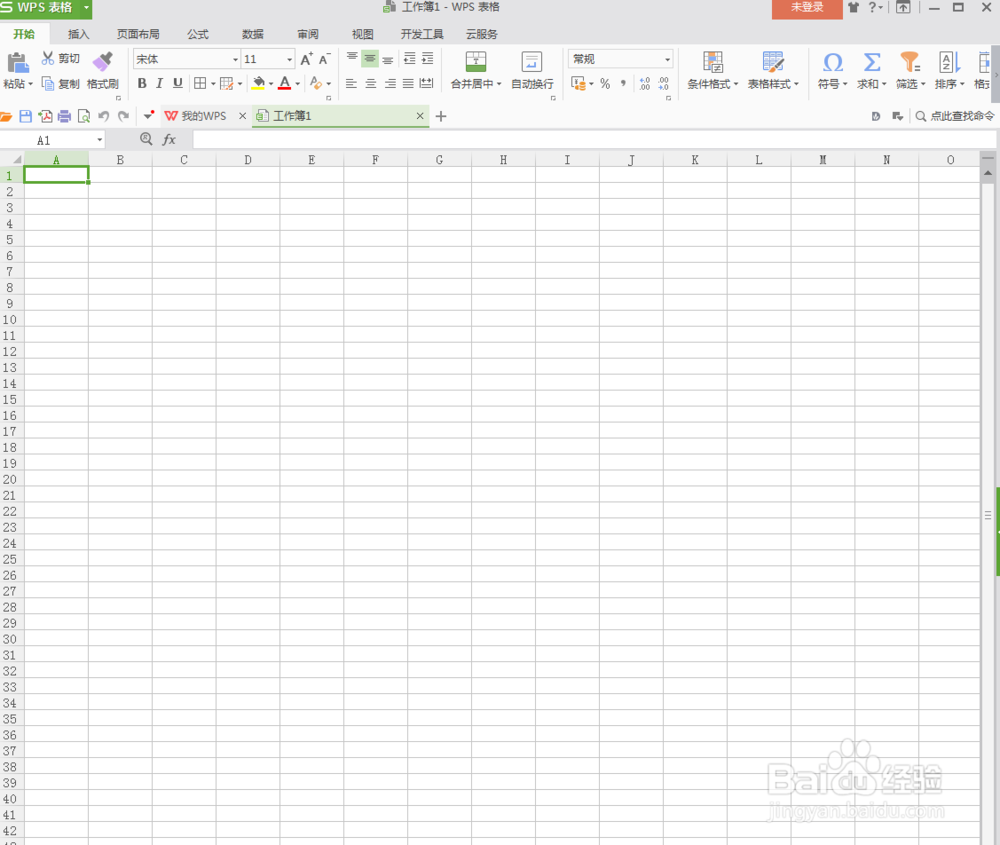
Task: Open the Review ribbon tab
Action: click(x=307, y=34)
